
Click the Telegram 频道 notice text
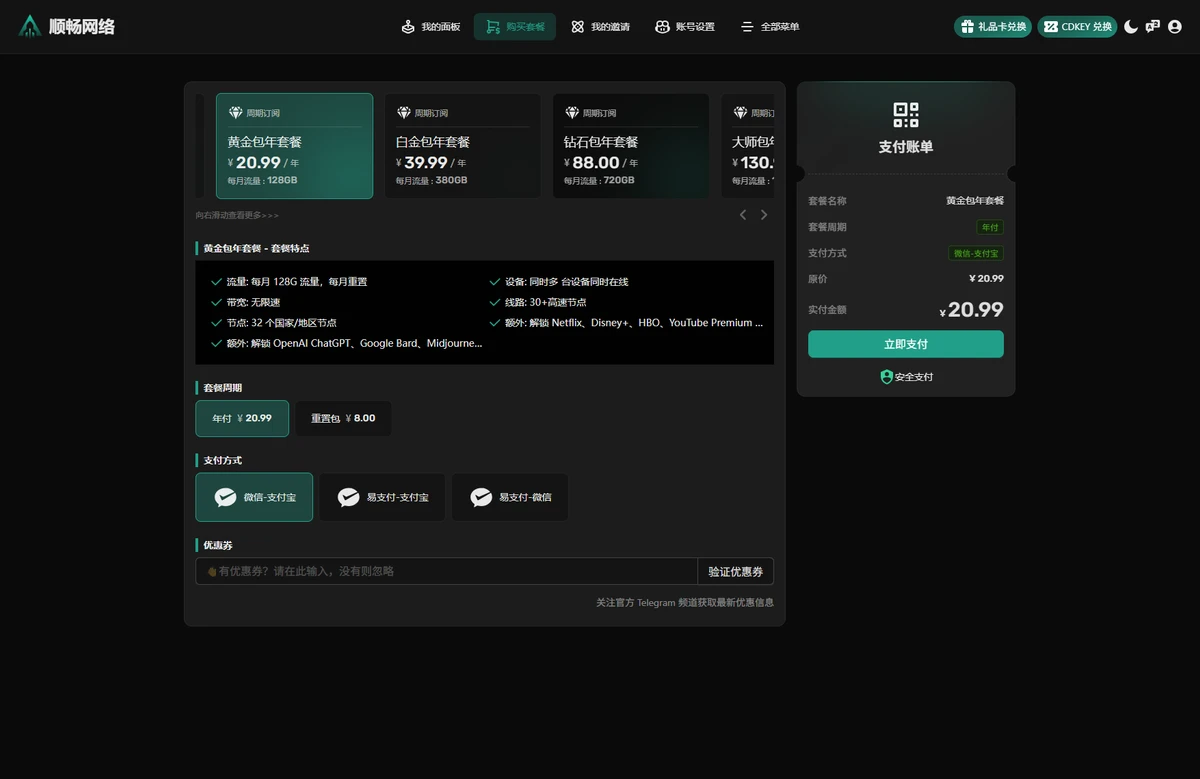(685, 603)
